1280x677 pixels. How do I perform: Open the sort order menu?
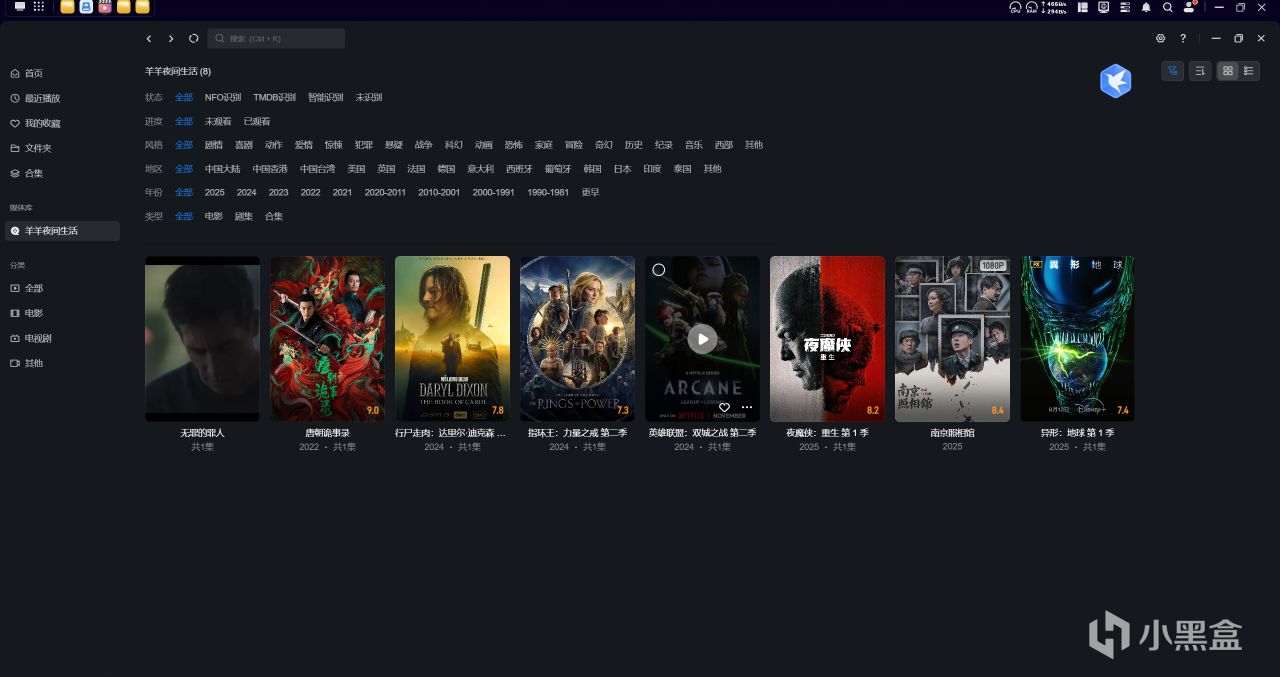tap(1200, 71)
